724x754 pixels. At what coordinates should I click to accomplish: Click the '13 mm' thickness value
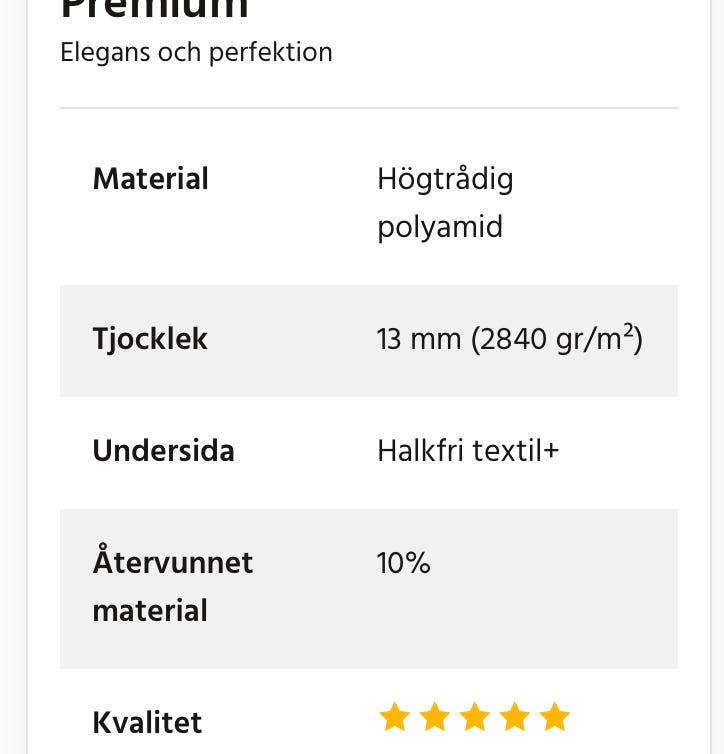point(418,340)
